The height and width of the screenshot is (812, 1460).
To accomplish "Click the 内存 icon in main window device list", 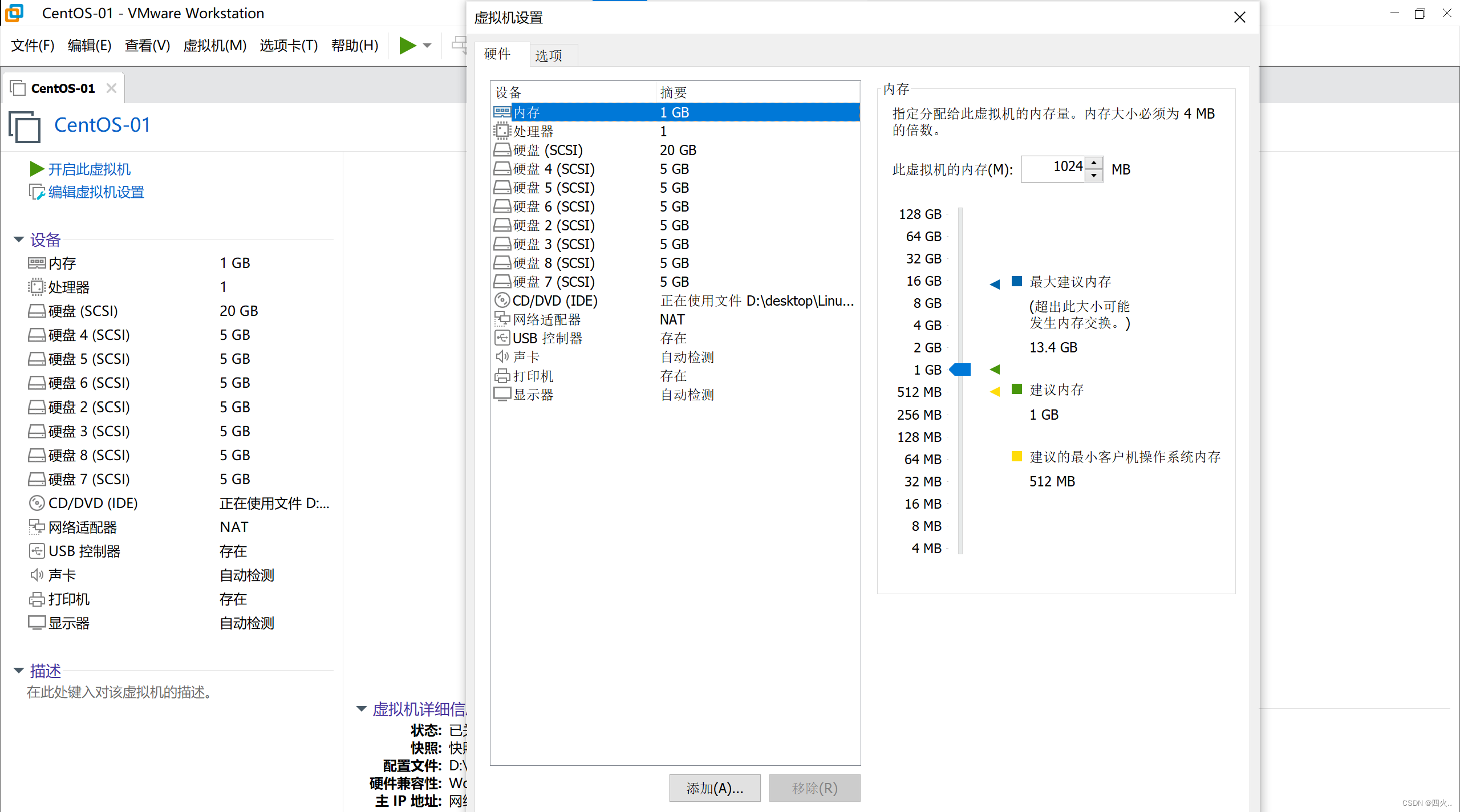I will (x=36, y=263).
